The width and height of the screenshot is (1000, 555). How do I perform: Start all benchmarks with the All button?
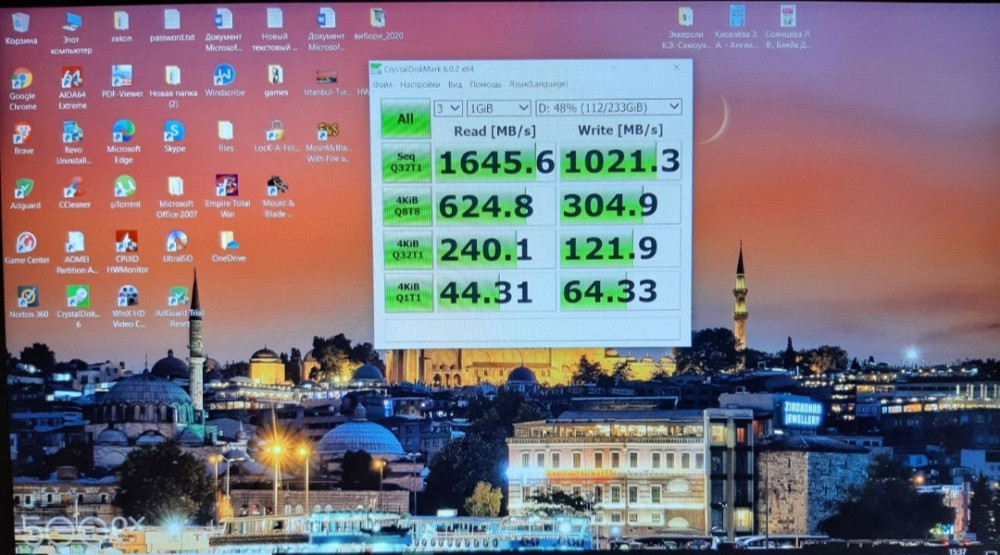406,119
